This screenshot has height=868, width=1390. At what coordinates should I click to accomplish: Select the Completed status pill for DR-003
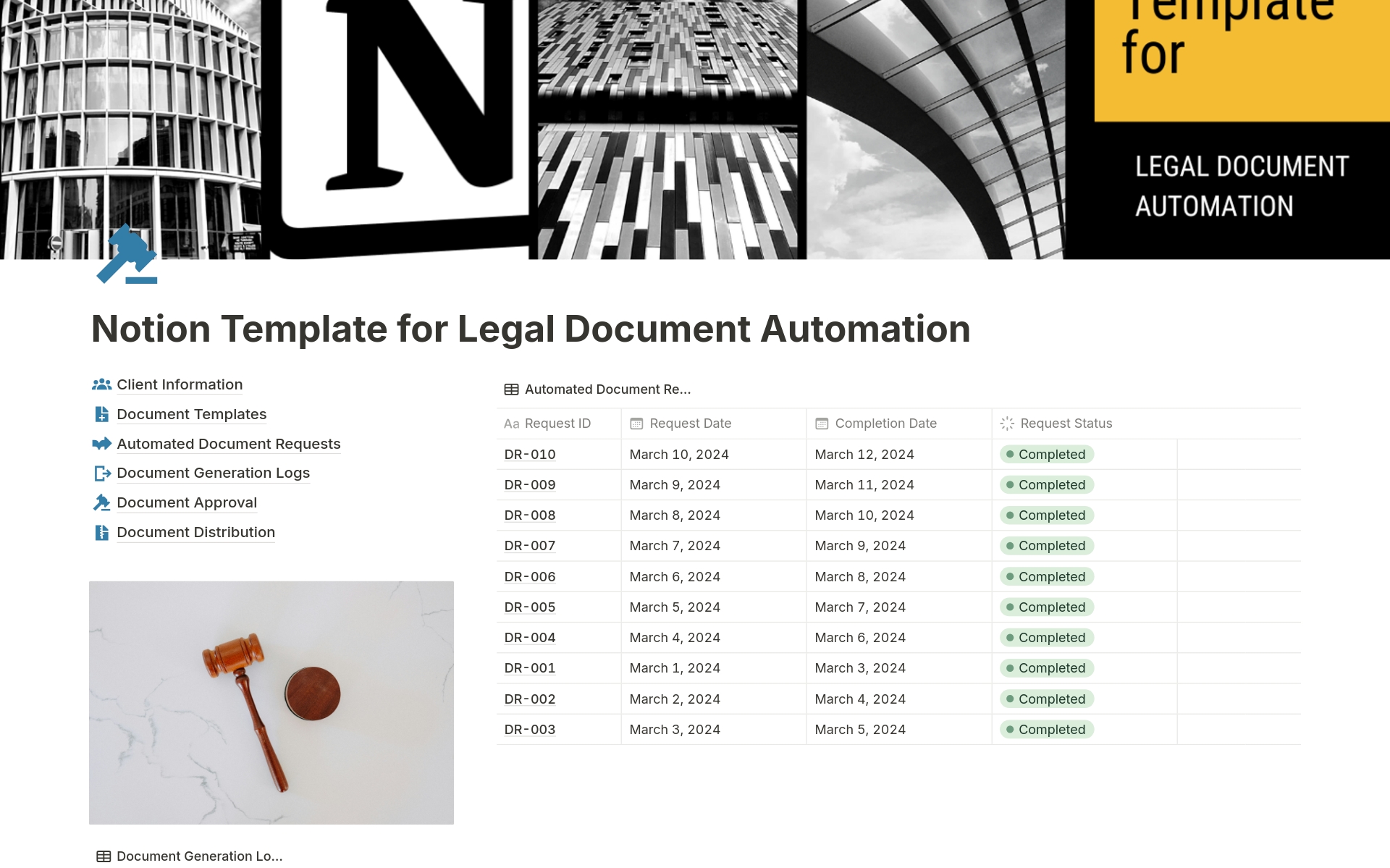point(1047,729)
